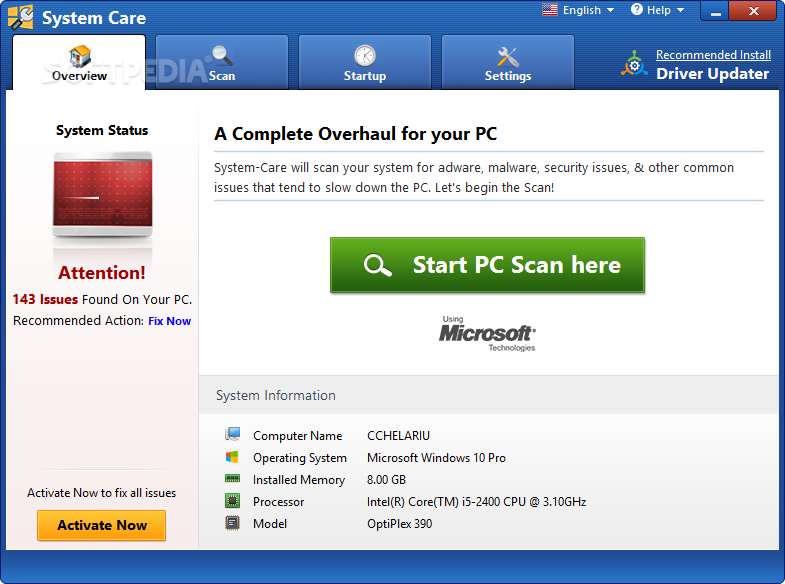Click the Microsoft Technologies logo
Screen dimensions: 785x584
click(x=487, y=334)
